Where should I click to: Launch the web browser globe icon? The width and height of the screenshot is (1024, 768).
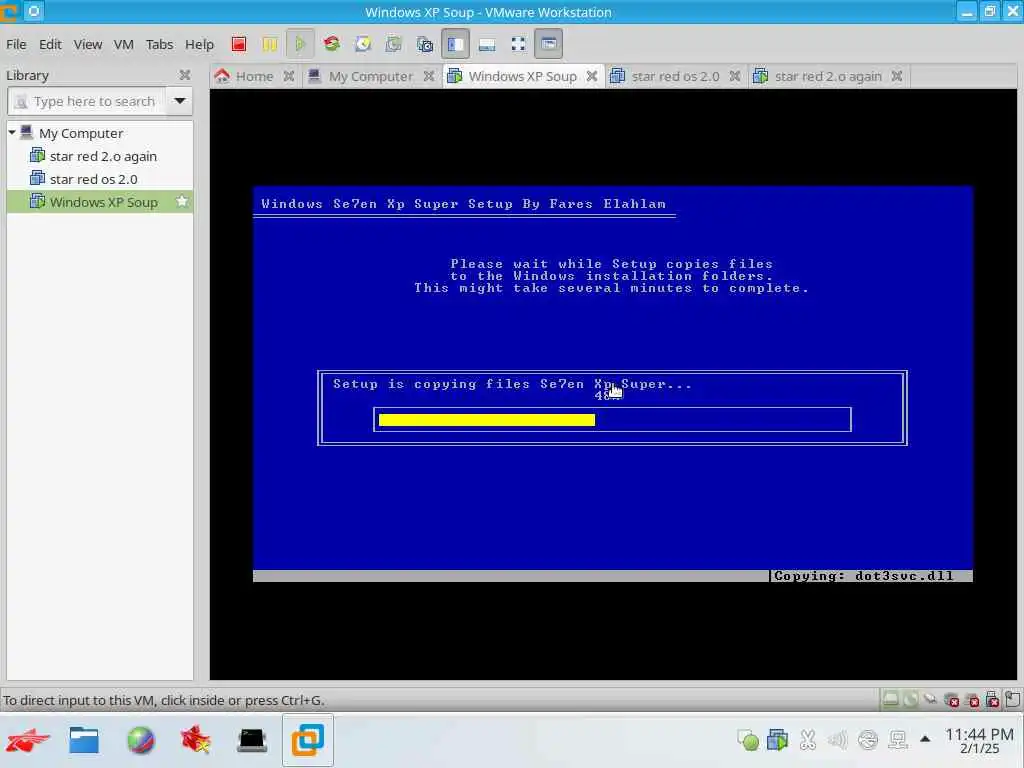point(140,741)
